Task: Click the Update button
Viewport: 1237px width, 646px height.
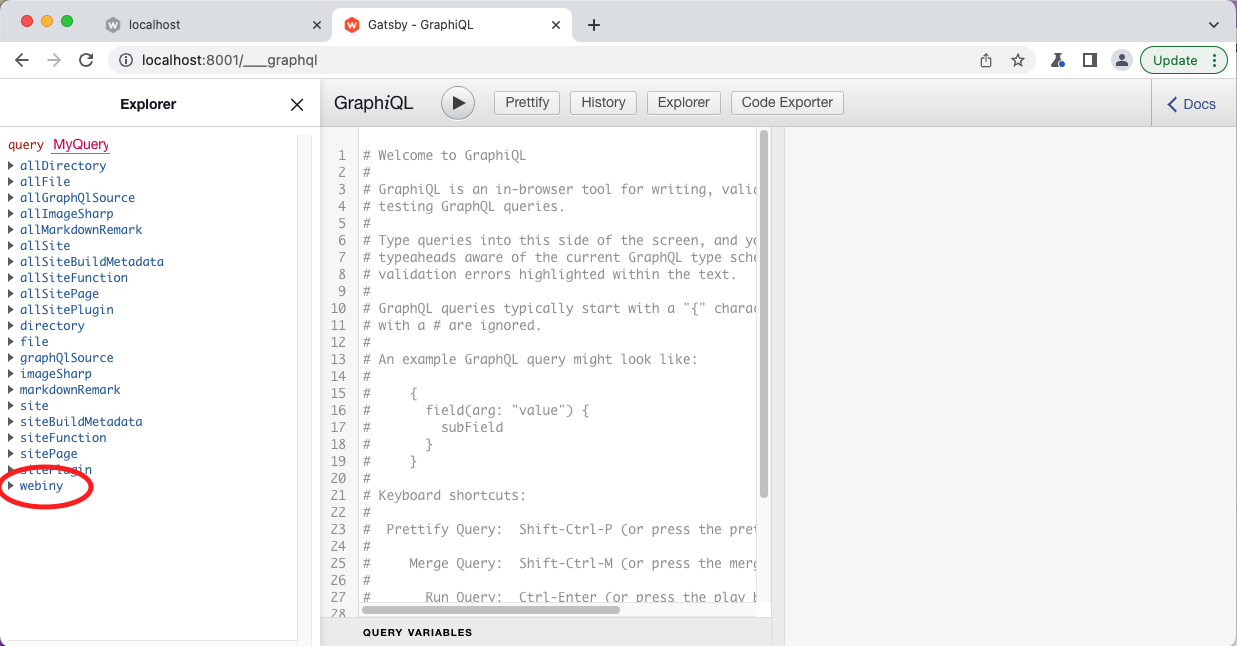Action: [1176, 60]
